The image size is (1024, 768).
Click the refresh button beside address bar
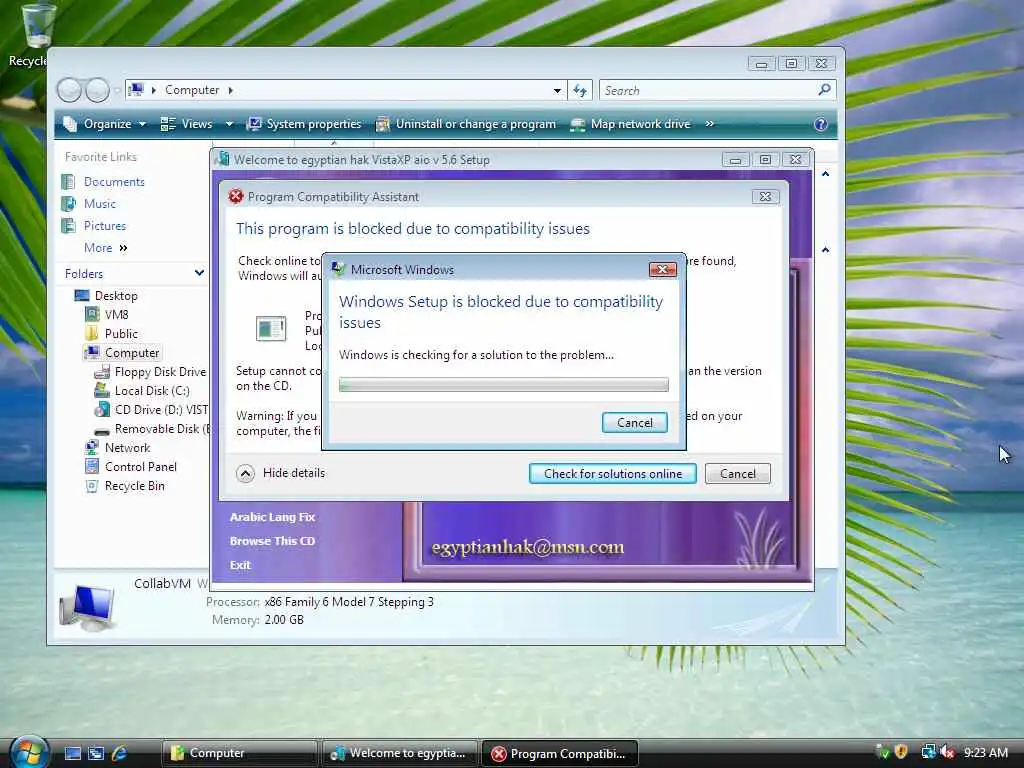[580, 90]
